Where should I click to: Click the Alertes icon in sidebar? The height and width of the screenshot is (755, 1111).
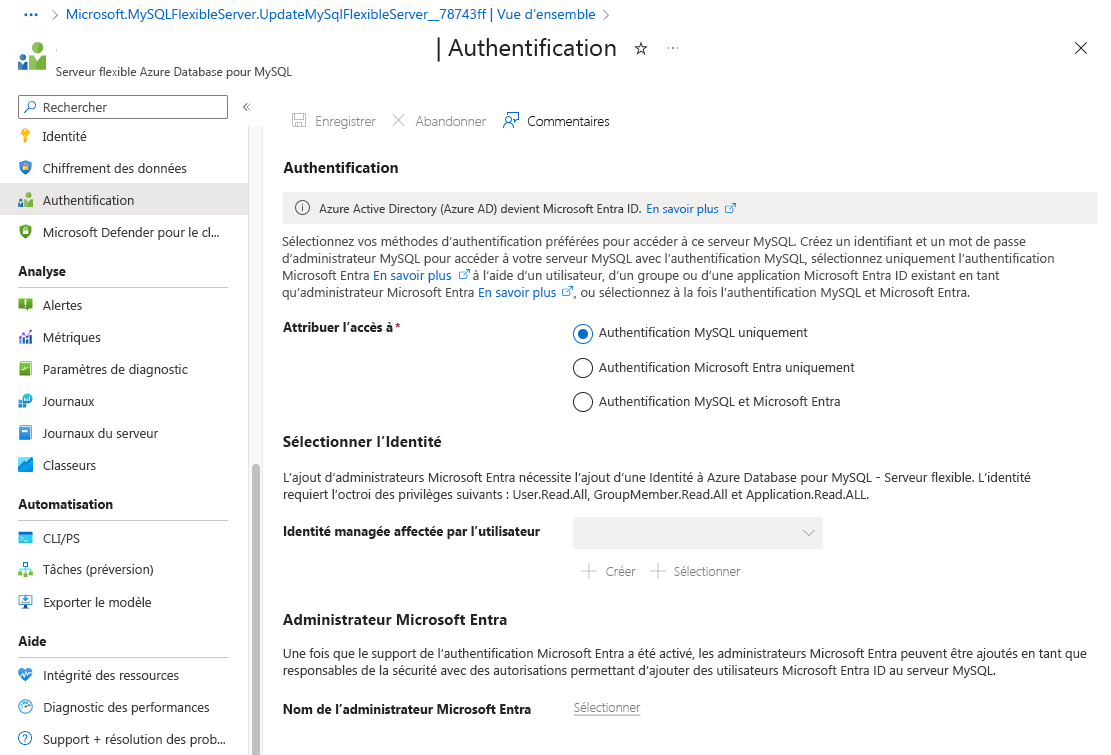26,305
